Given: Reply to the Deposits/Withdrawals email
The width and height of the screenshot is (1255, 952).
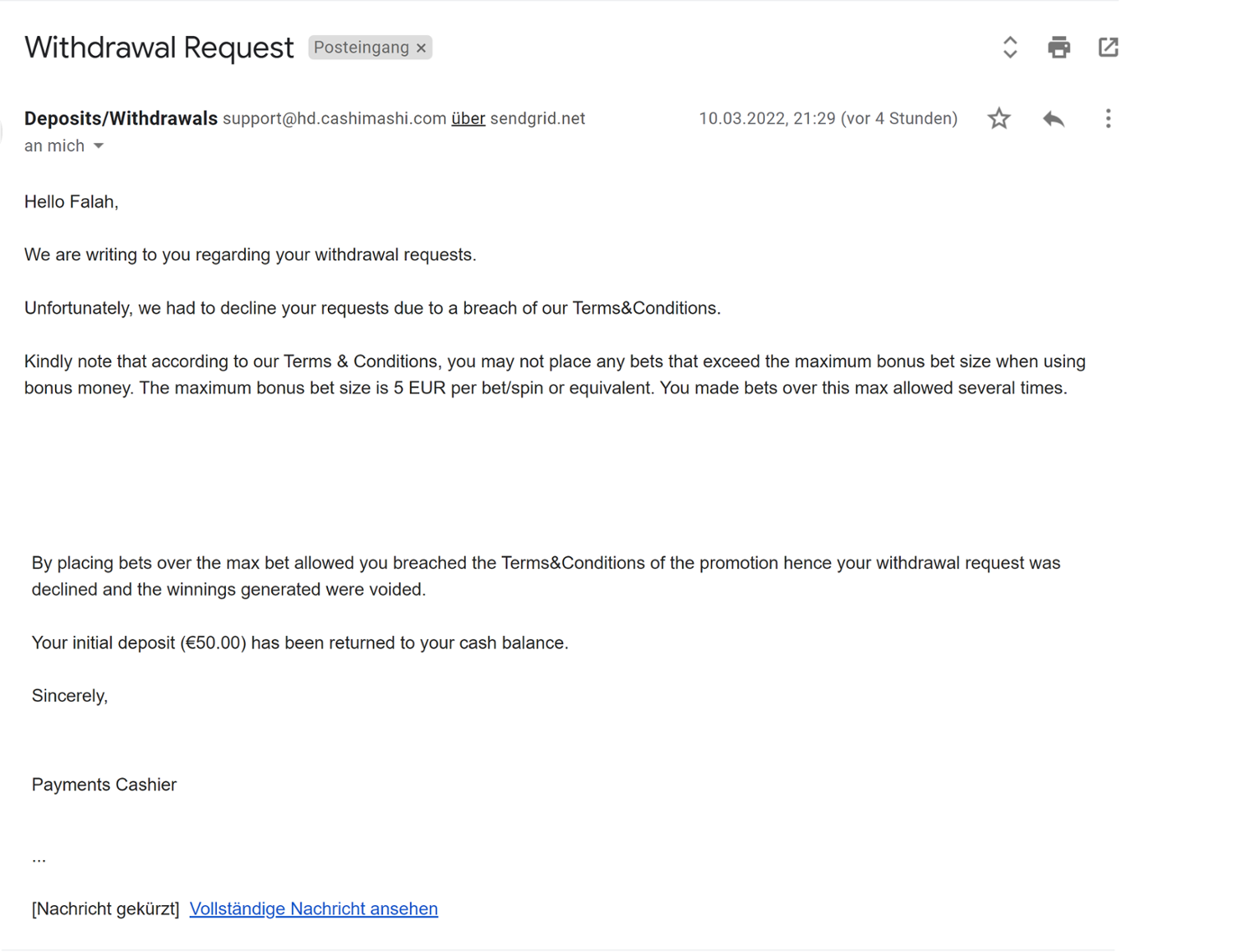Looking at the screenshot, I should (1053, 119).
